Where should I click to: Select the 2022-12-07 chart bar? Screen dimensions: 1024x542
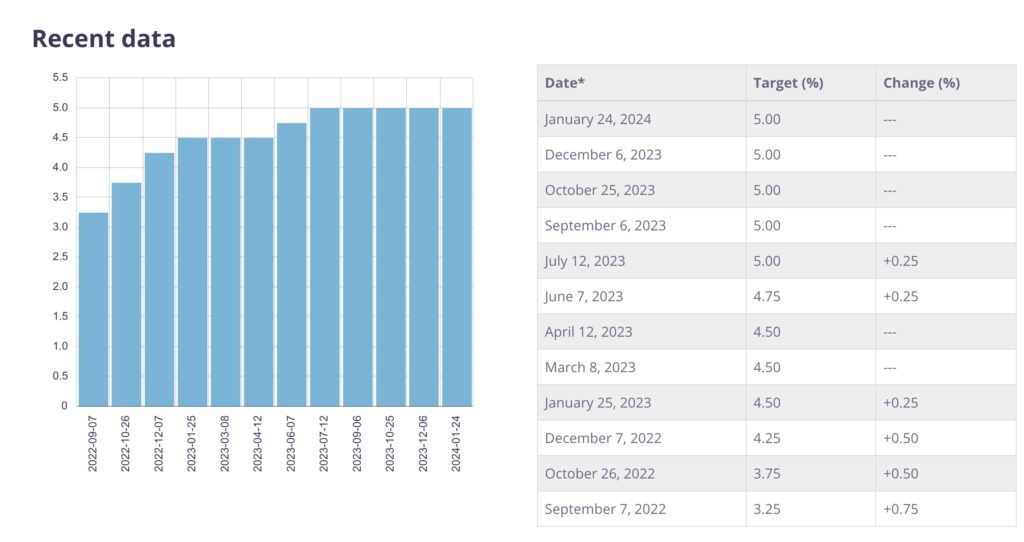(159, 279)
